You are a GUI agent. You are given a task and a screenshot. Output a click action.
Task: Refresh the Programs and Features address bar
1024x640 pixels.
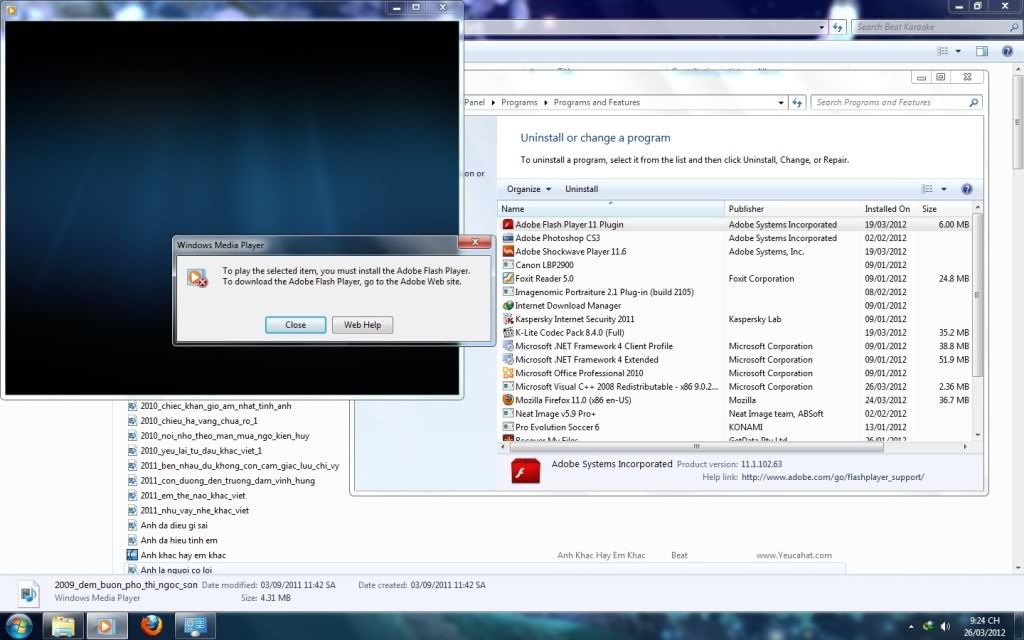(797, 103)
